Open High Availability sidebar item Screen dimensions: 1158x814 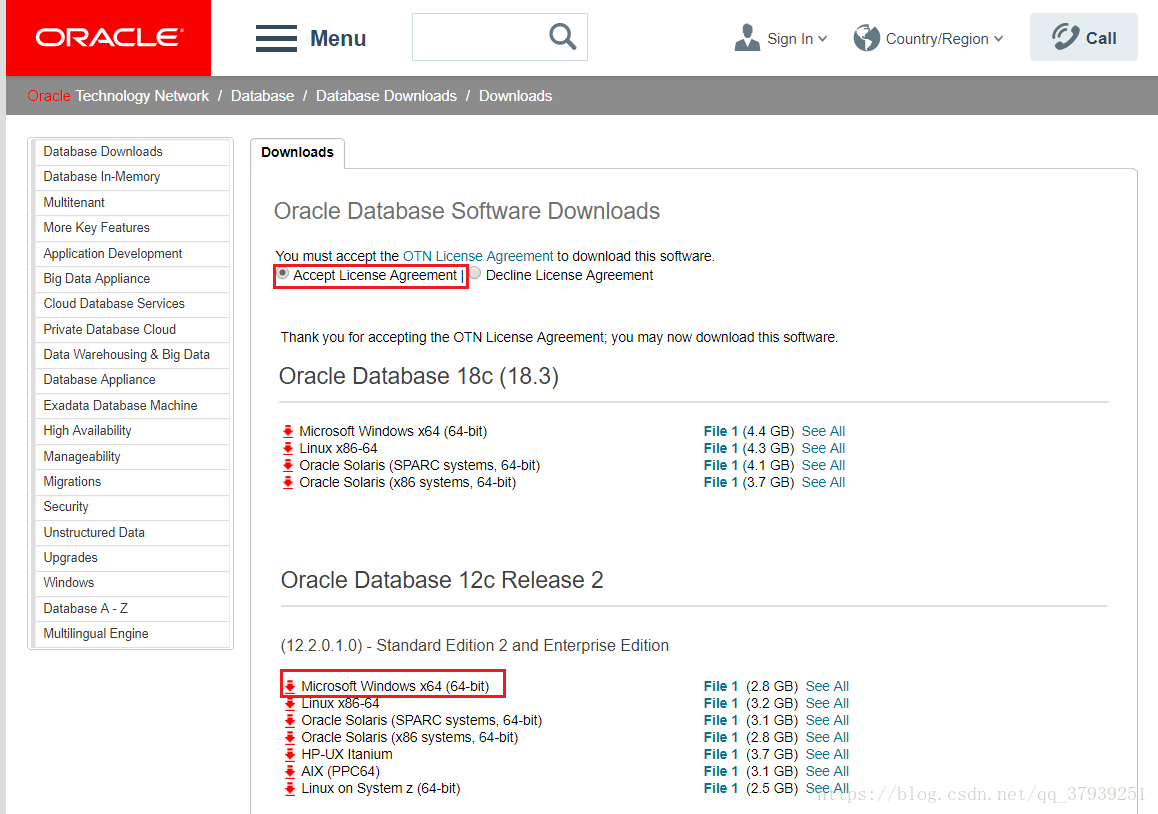pos(131,431)
